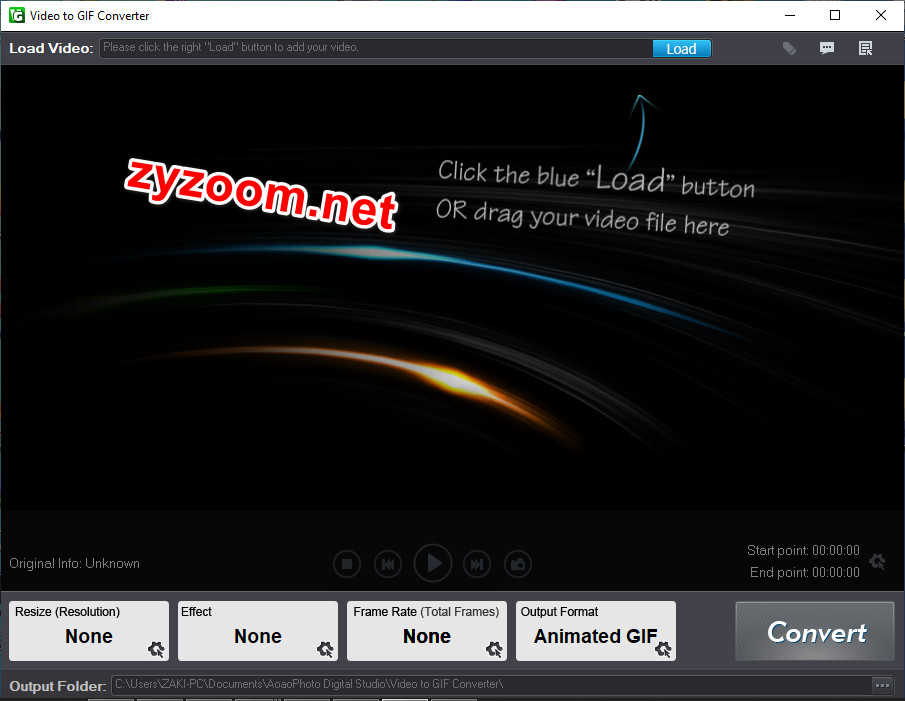Click the video preview drop area

click(452, 288)
